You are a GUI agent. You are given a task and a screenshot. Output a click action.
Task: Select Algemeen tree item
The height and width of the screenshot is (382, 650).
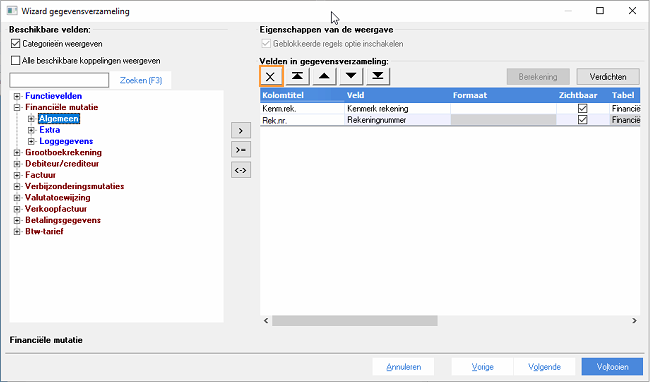59,119
